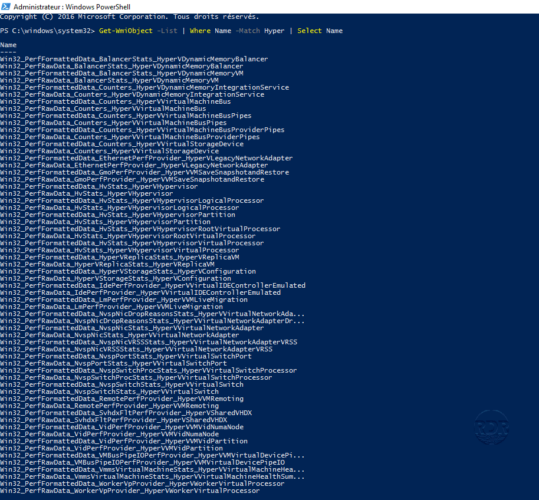Click Win32_PerfFormattedData_VidPerfProvider_HyperVVMVidPartition line
Image resolution: width=539 pixels, height=500 pixels.
click(x=124, y=441)
